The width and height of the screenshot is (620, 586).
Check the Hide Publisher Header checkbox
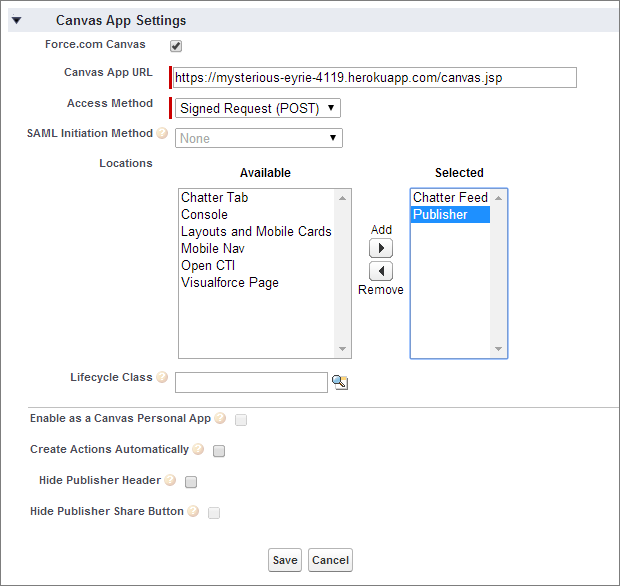(x=191, y=482)
